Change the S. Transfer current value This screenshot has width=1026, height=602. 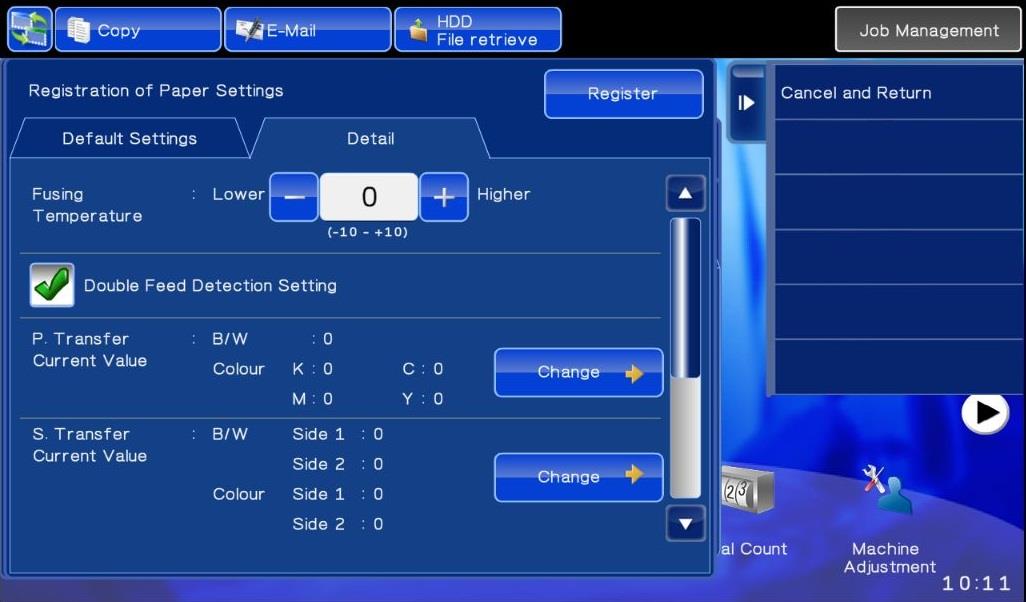point(578,477)
